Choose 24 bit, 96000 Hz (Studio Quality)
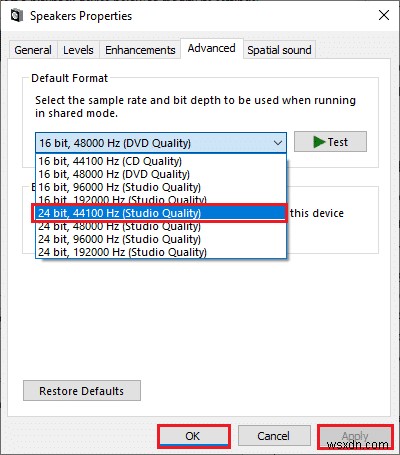This screenshot has height=455, width=400. tap(161, 239)
